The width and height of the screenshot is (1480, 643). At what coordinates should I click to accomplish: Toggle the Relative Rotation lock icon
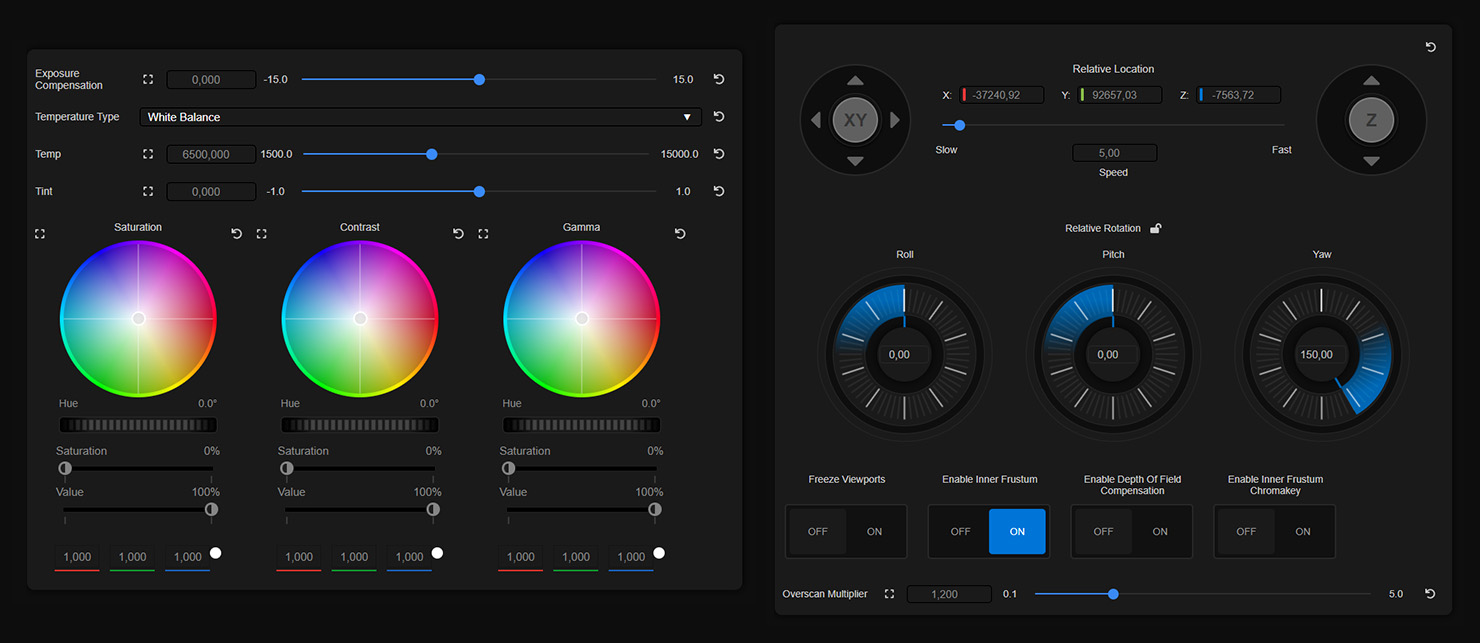1156,229
